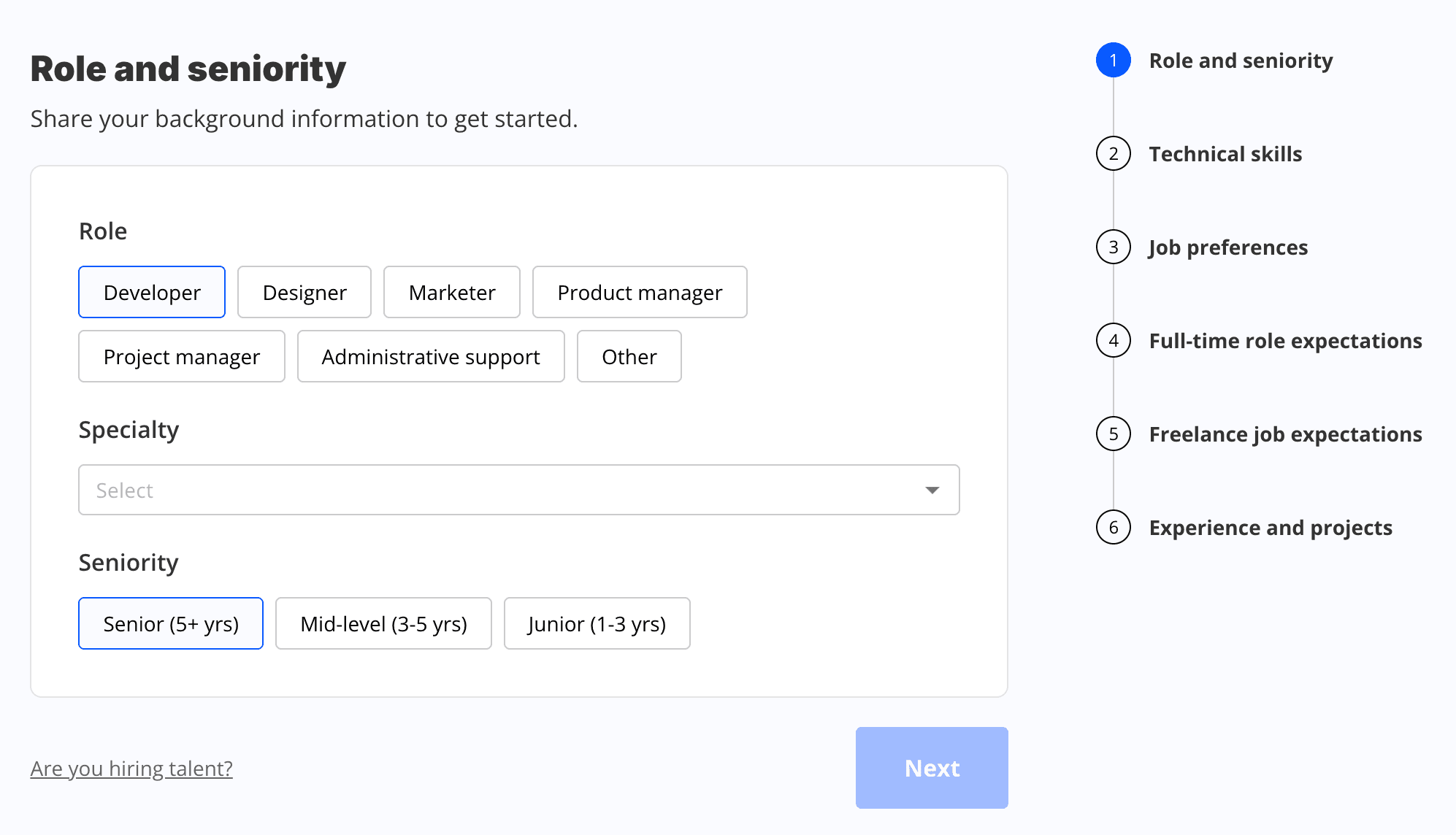Go to Technical skills step

1225,154
